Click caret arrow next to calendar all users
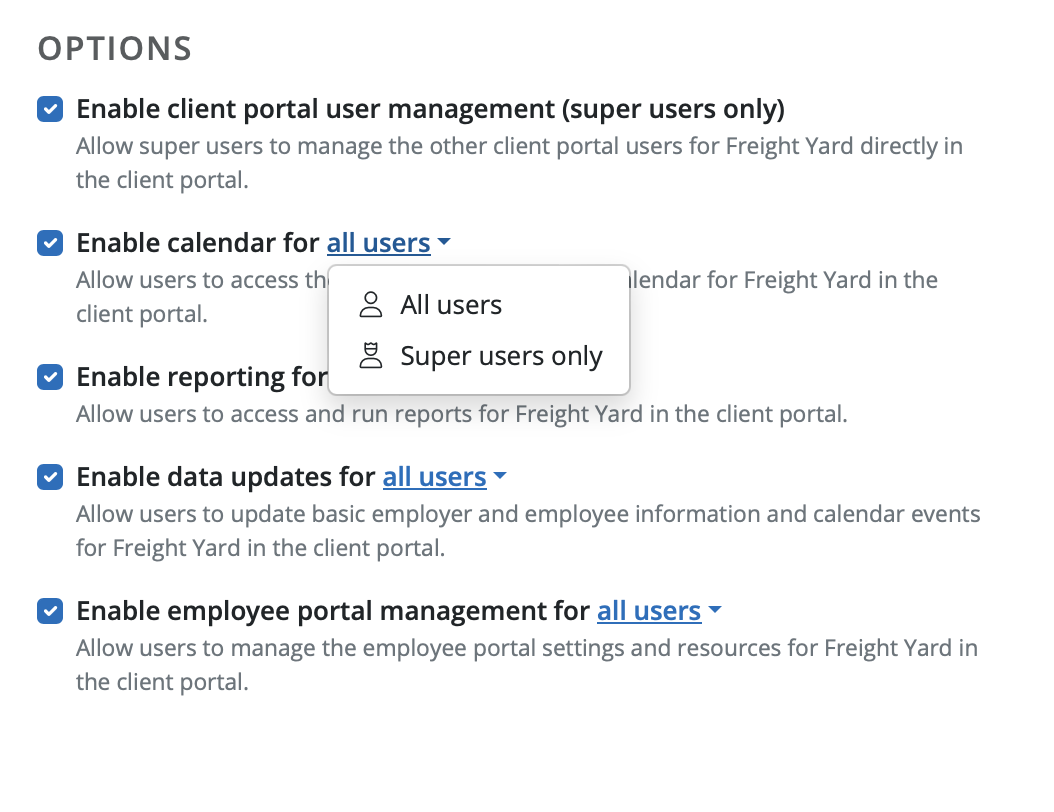Viewport: 1054px width, 812px height. pos(445,243)
